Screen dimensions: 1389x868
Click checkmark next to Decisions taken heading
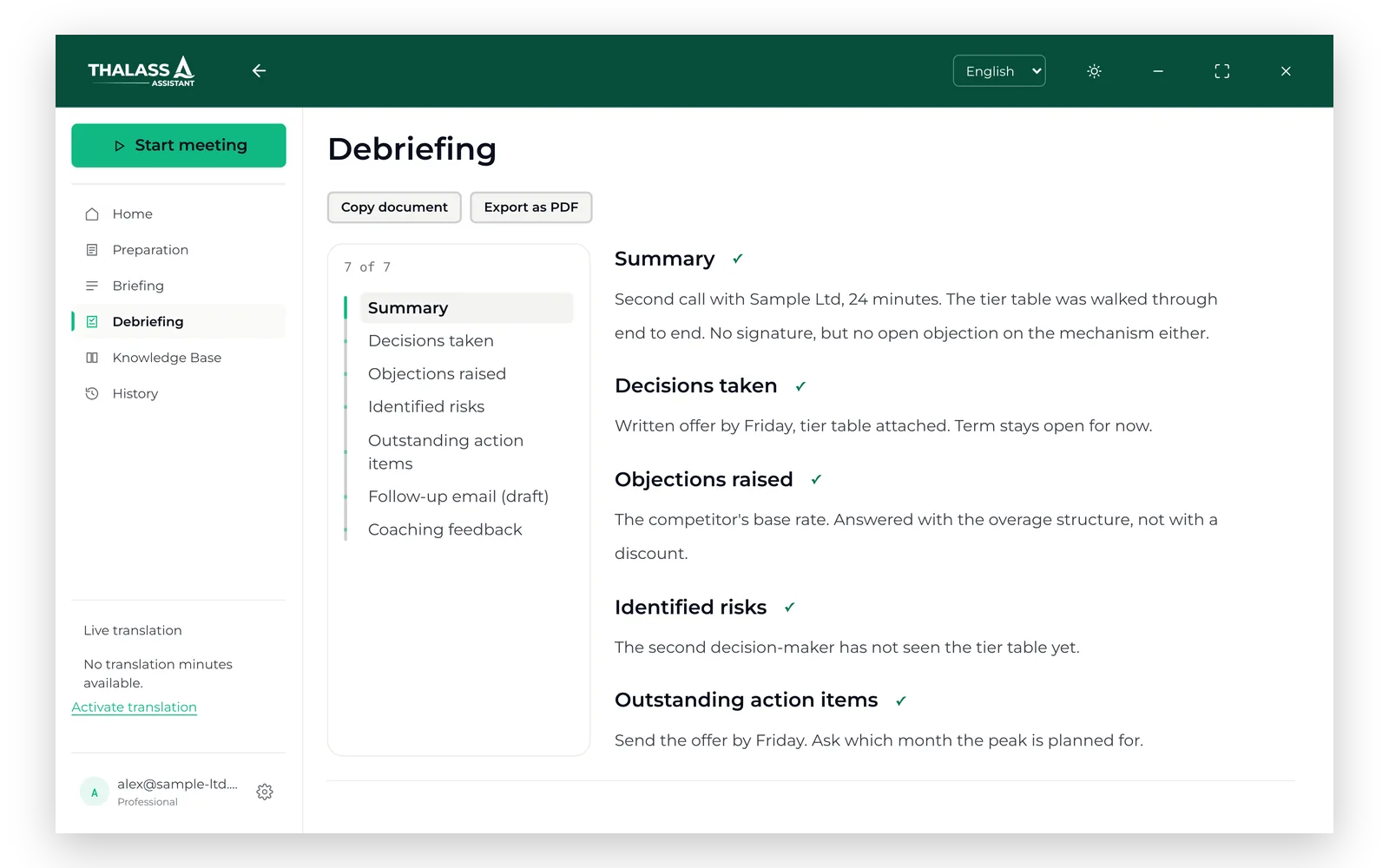(x=800, y=386)
